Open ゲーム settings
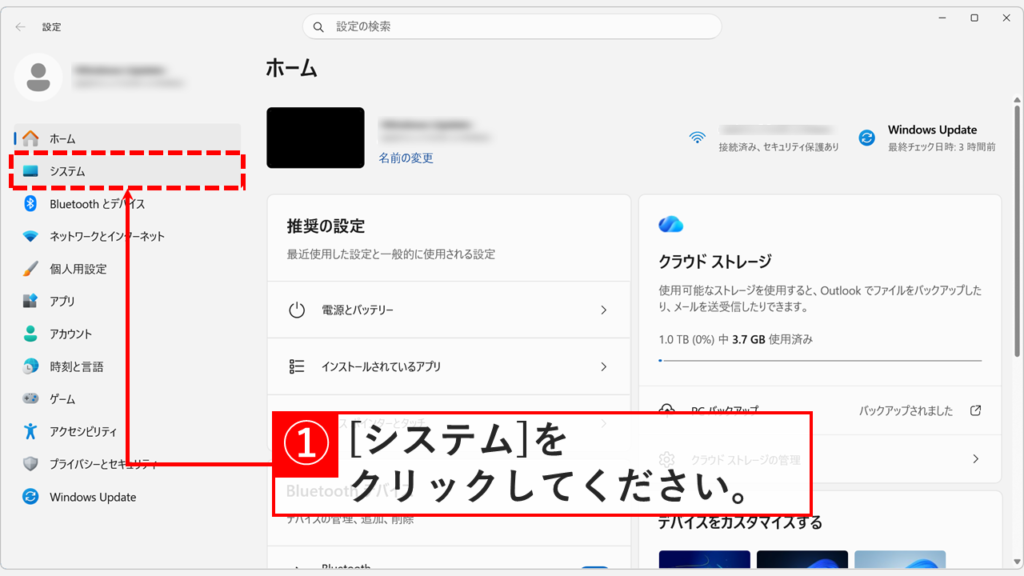1024x576 pixels. (x=63, y=399)
